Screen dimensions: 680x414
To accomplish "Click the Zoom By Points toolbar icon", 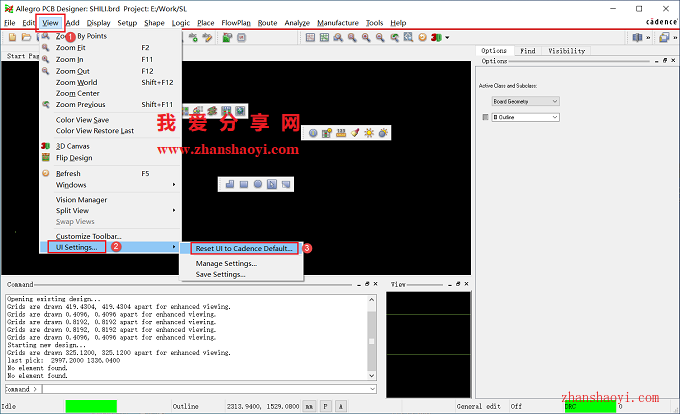I will click(x=338, y=38).
